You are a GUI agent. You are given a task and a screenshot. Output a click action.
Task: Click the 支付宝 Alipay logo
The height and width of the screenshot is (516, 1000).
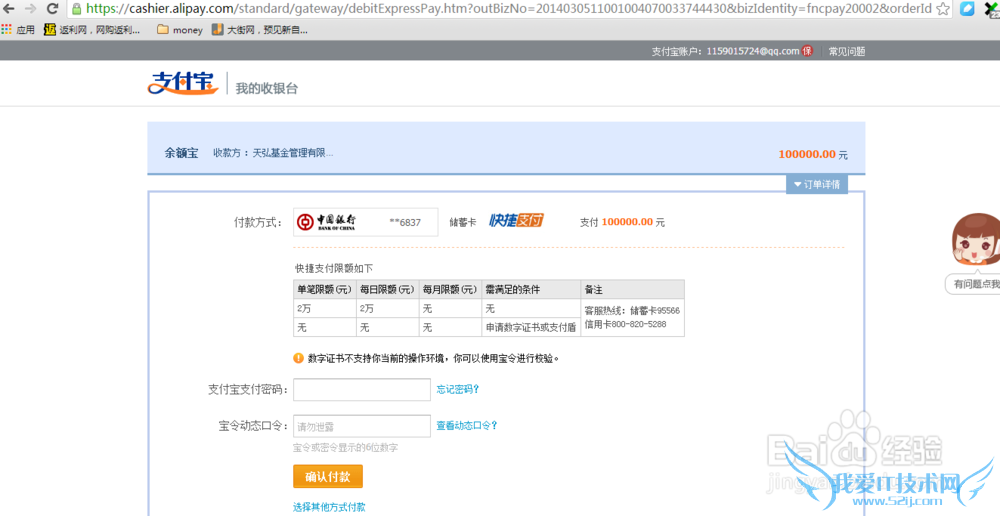tap(184, 83)
